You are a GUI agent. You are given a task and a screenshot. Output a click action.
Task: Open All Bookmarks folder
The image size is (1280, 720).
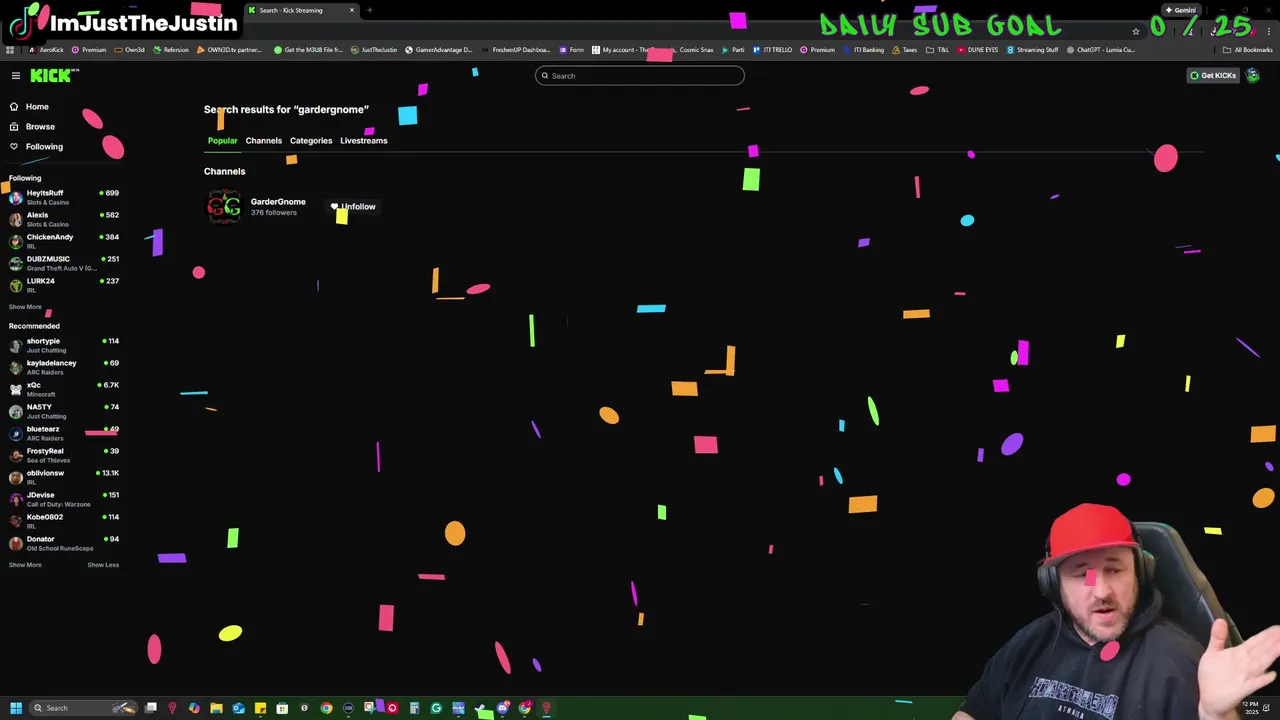(x=1249, y=50)
